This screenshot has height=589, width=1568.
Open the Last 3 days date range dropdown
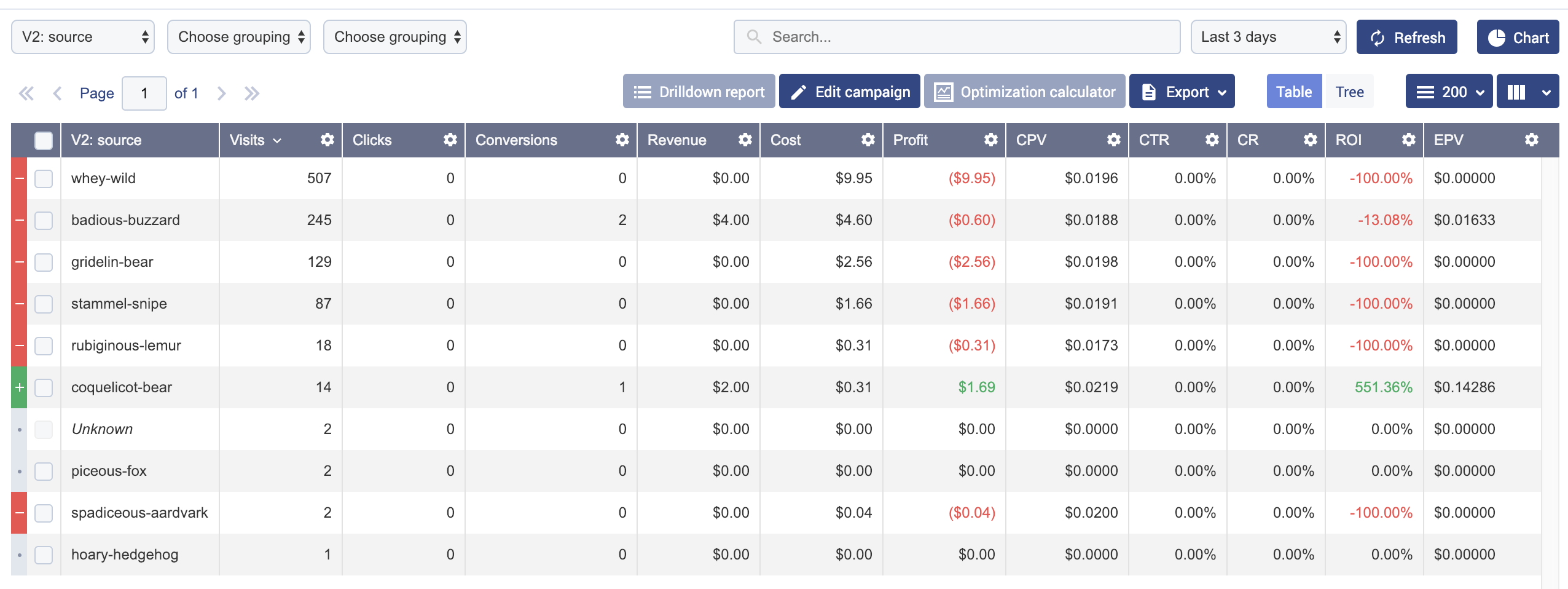(x=1268, y=37)
